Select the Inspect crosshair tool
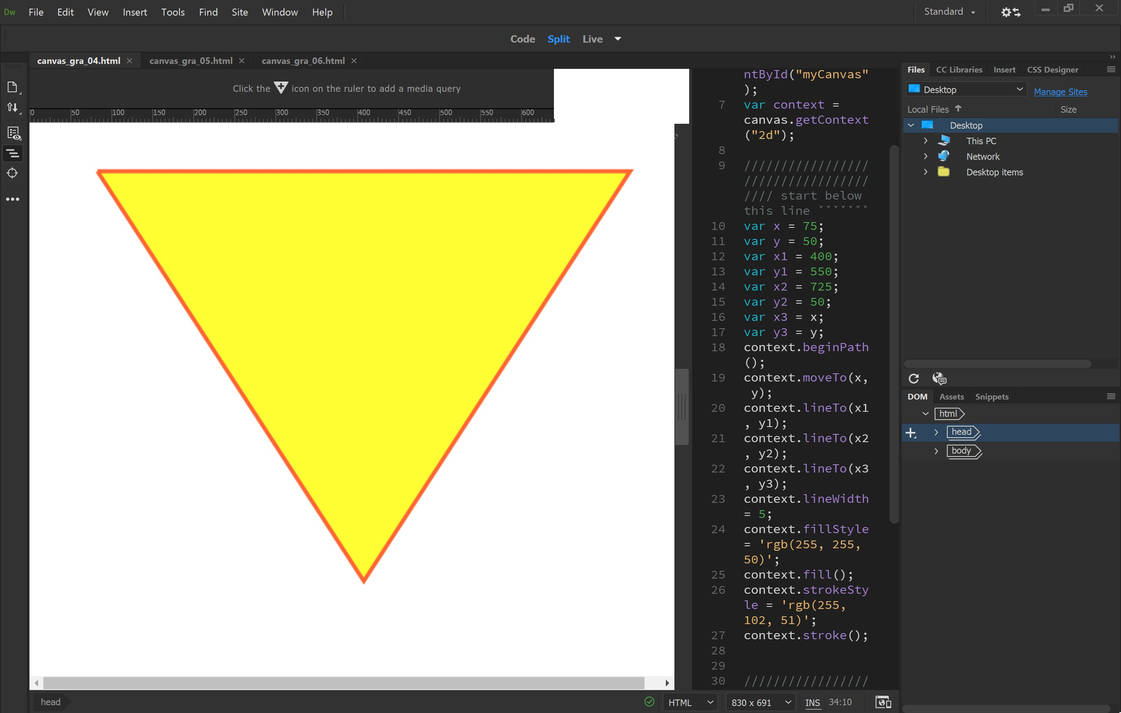1121x713 pixels. [12, 173]
